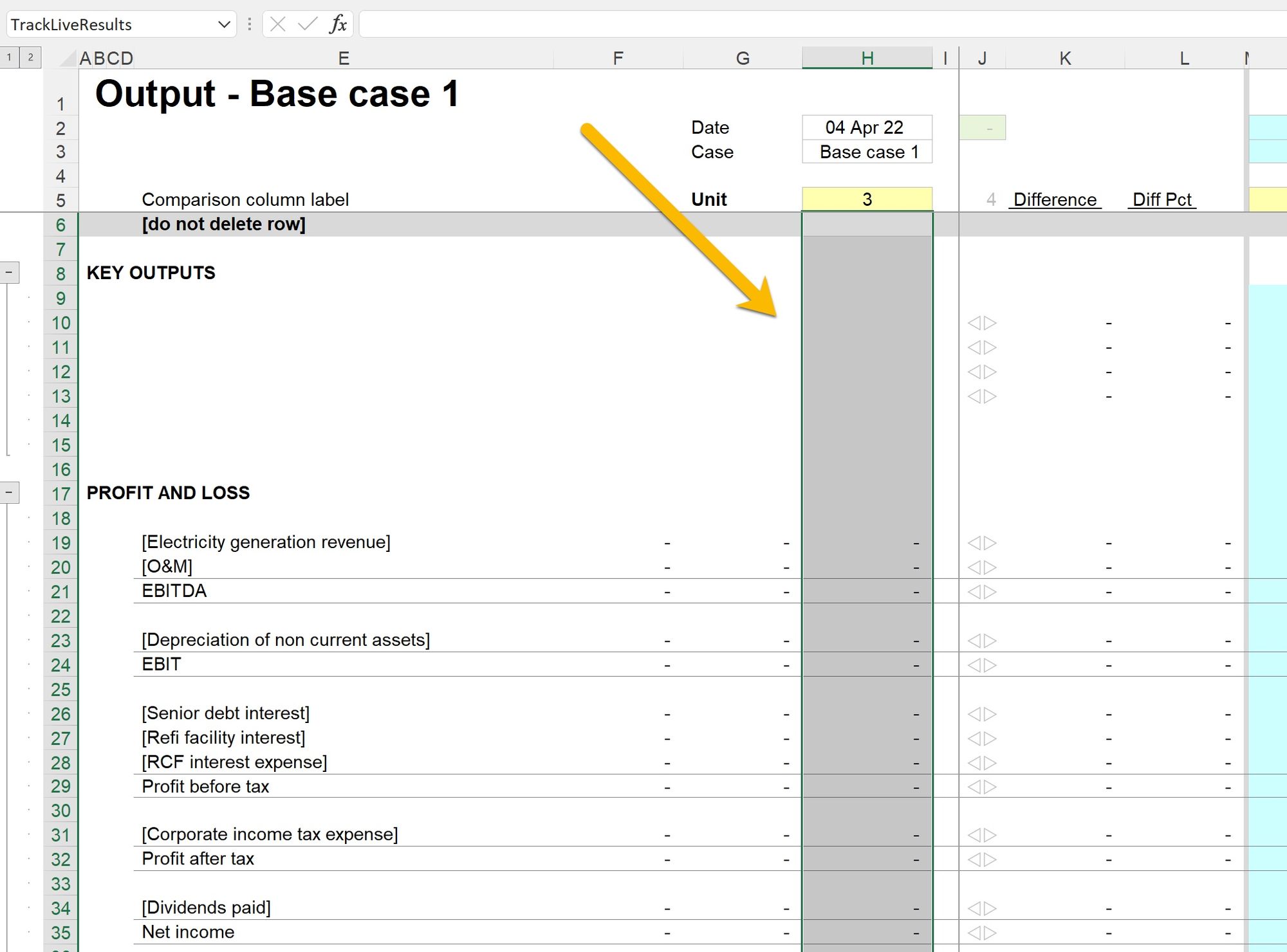Screen dimensions: 1287x952
Task: Click the formula bar Cancel X icon
Action: click(278, 24)
